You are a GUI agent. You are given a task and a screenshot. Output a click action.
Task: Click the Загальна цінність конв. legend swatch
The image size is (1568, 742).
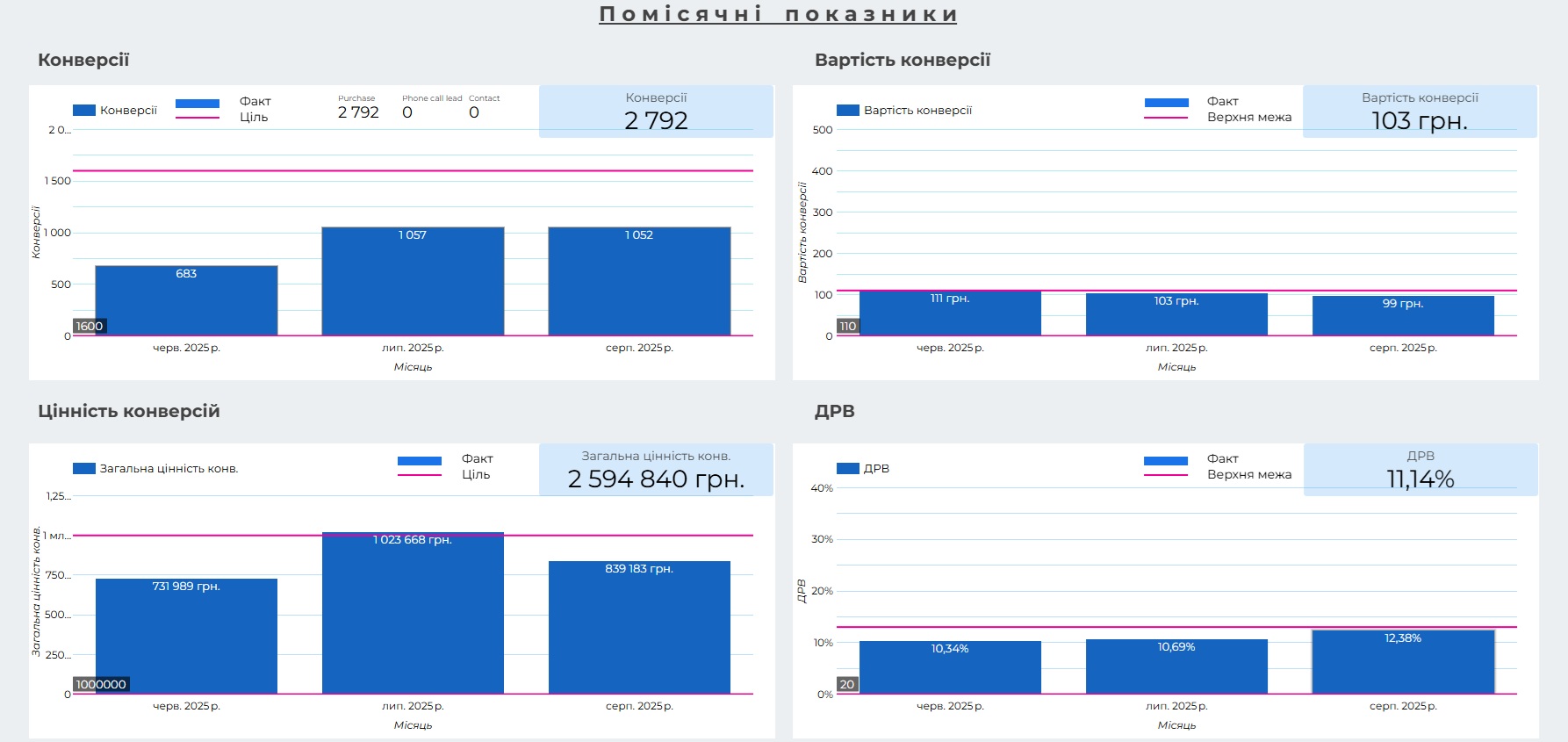click(84, 469)
